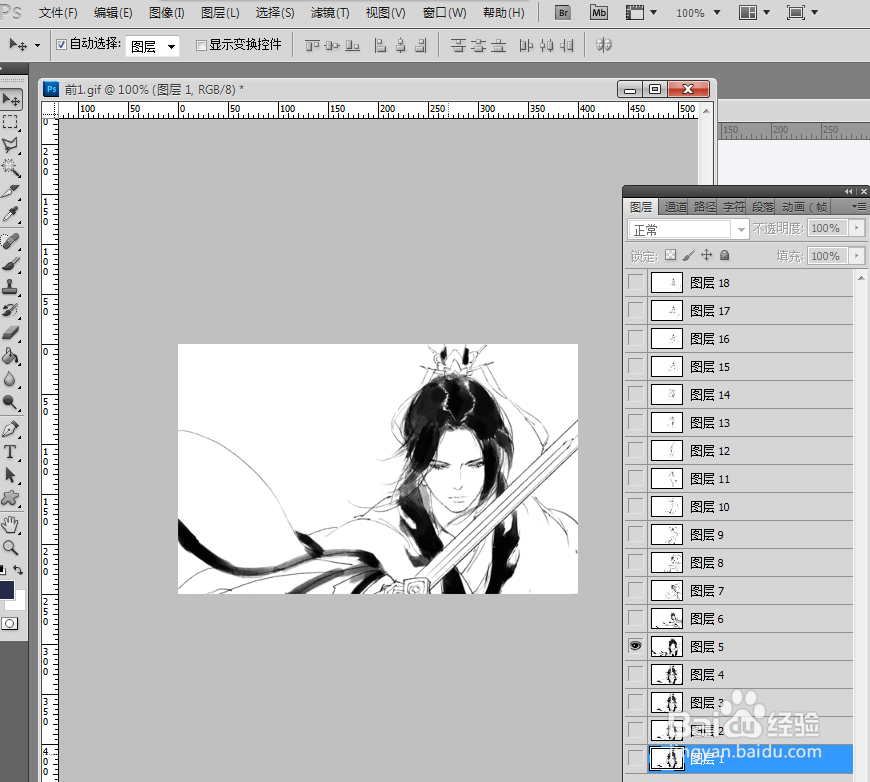The width and height of the screenshot is (870, 782).
Task: Click opacity value 100% field
Action: [x=827, y=228]
